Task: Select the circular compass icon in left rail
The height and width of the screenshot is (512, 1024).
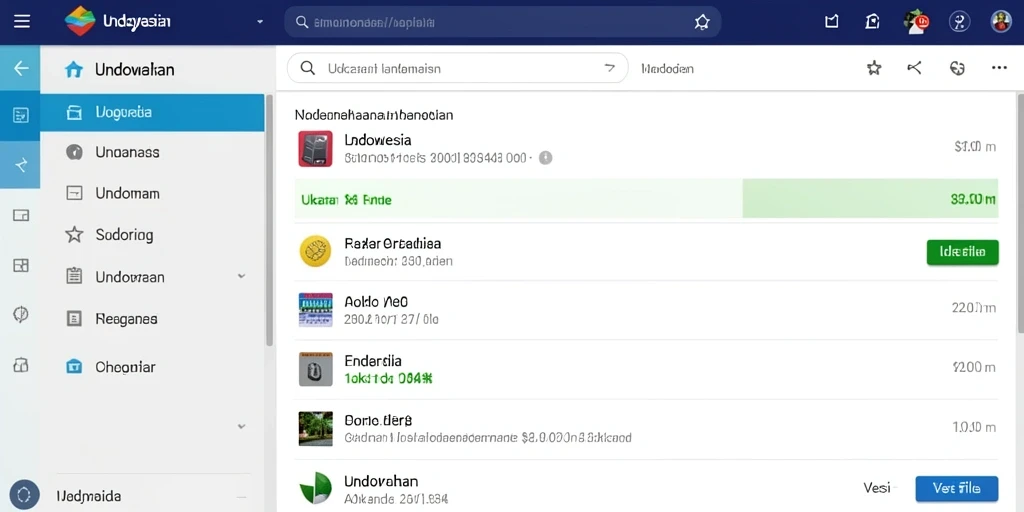Action: (x=21, y=315)
